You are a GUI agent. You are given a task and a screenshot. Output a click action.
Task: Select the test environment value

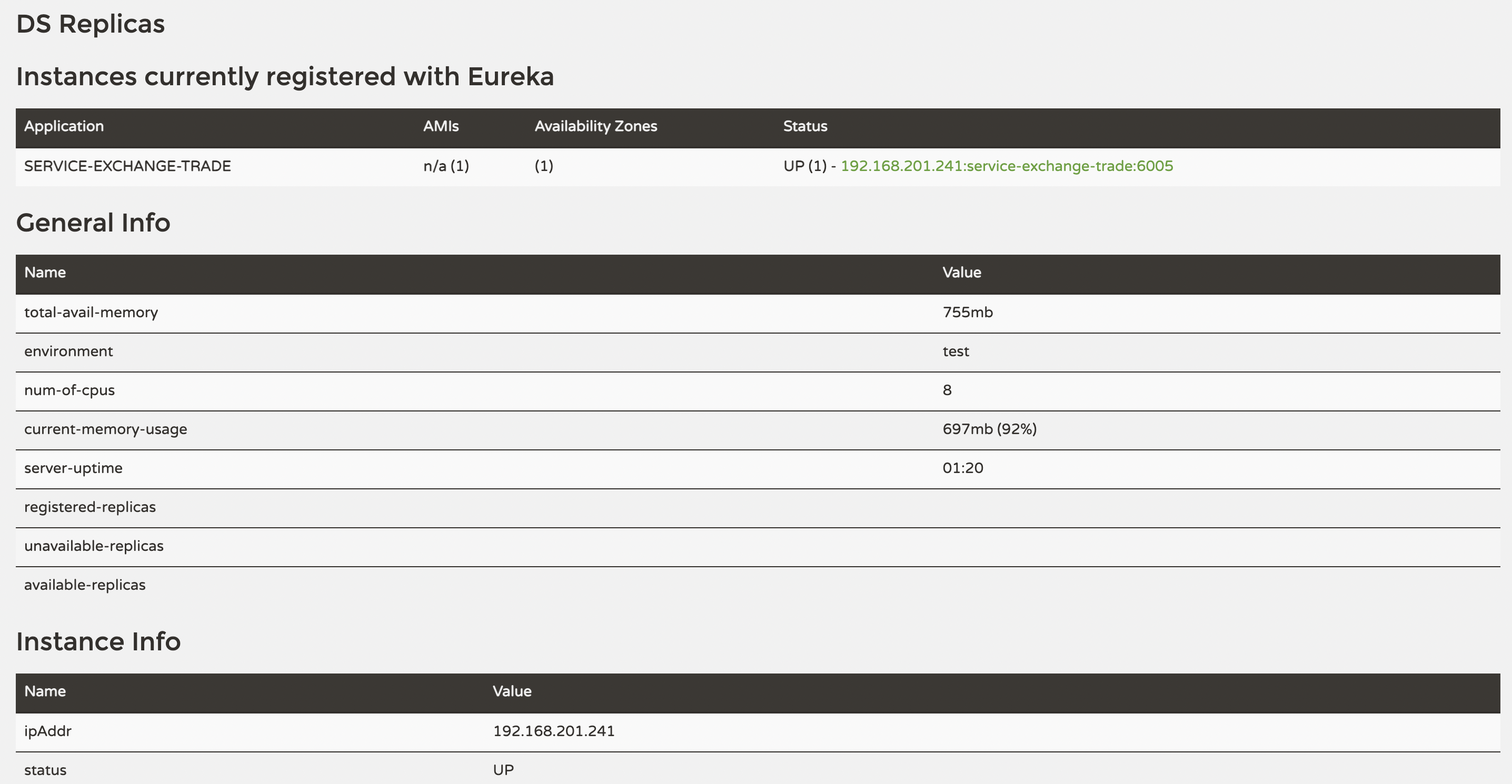[956, 351]
